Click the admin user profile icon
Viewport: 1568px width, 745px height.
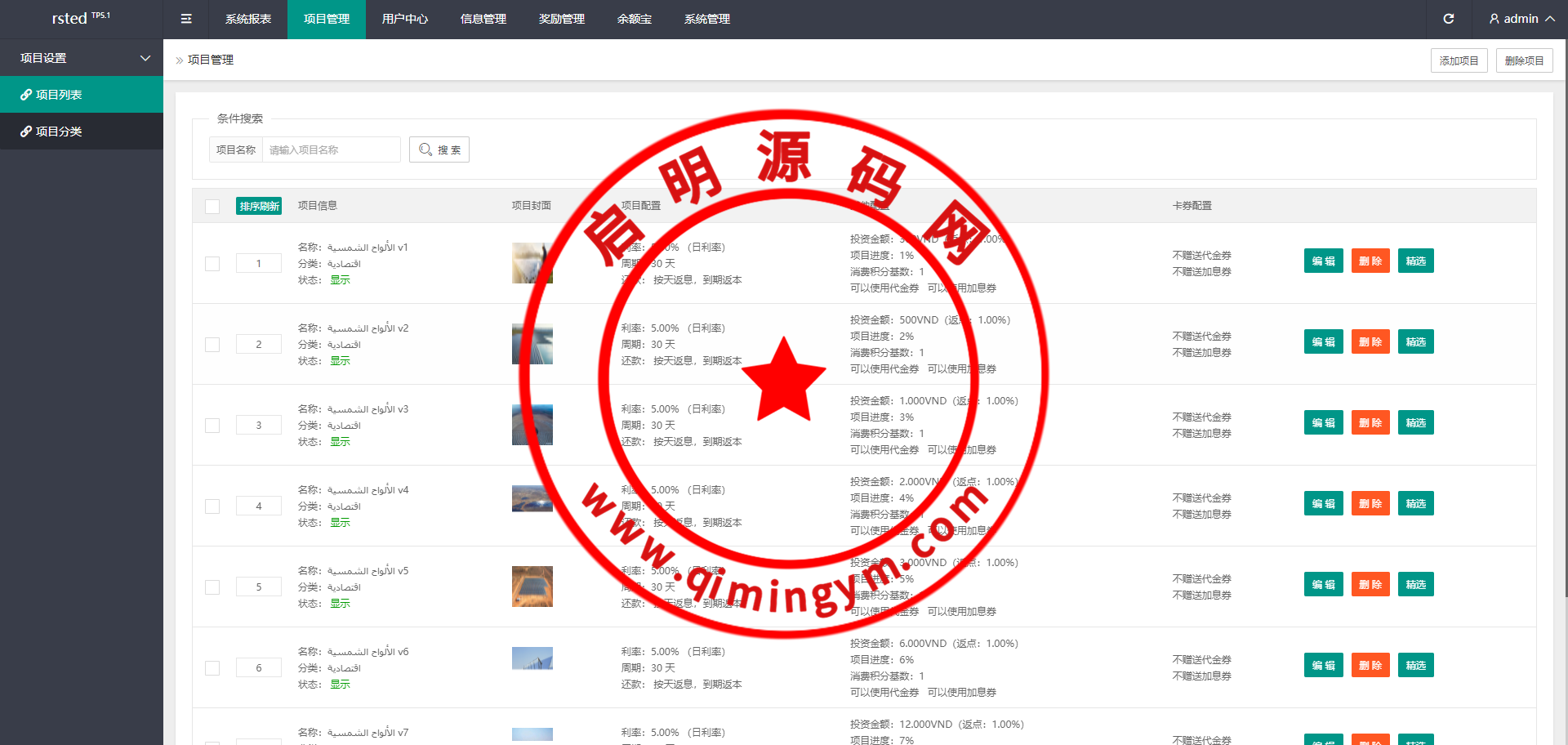[x=1494, y=19]
